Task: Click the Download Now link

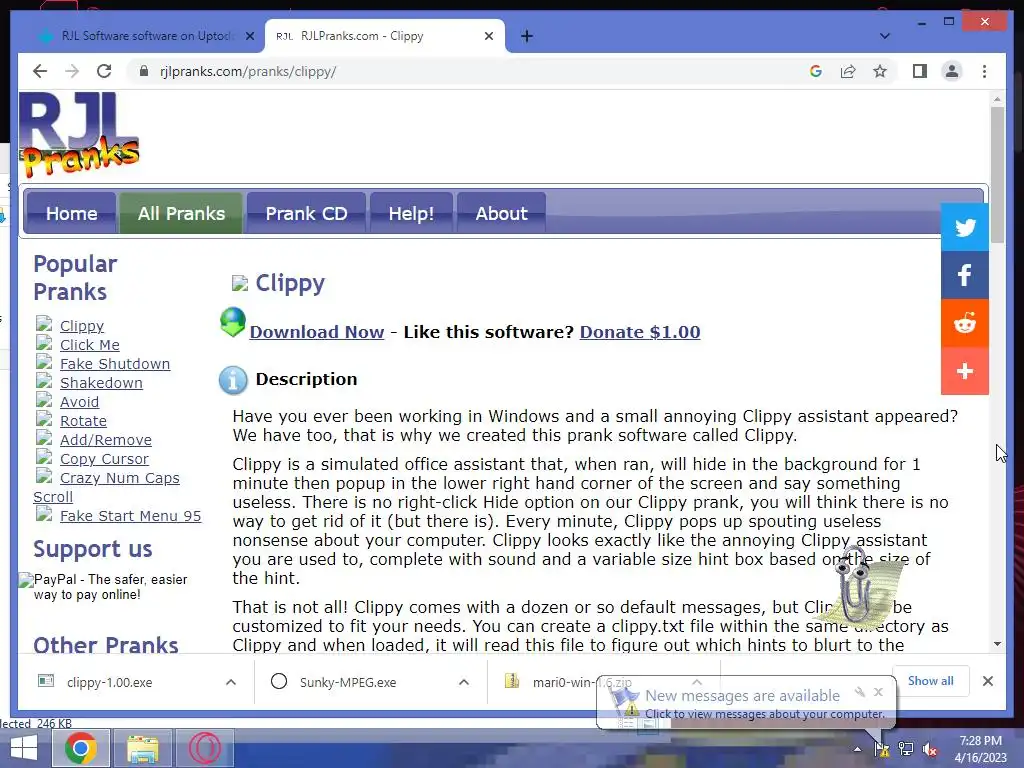Action: [x=317, y=332]
